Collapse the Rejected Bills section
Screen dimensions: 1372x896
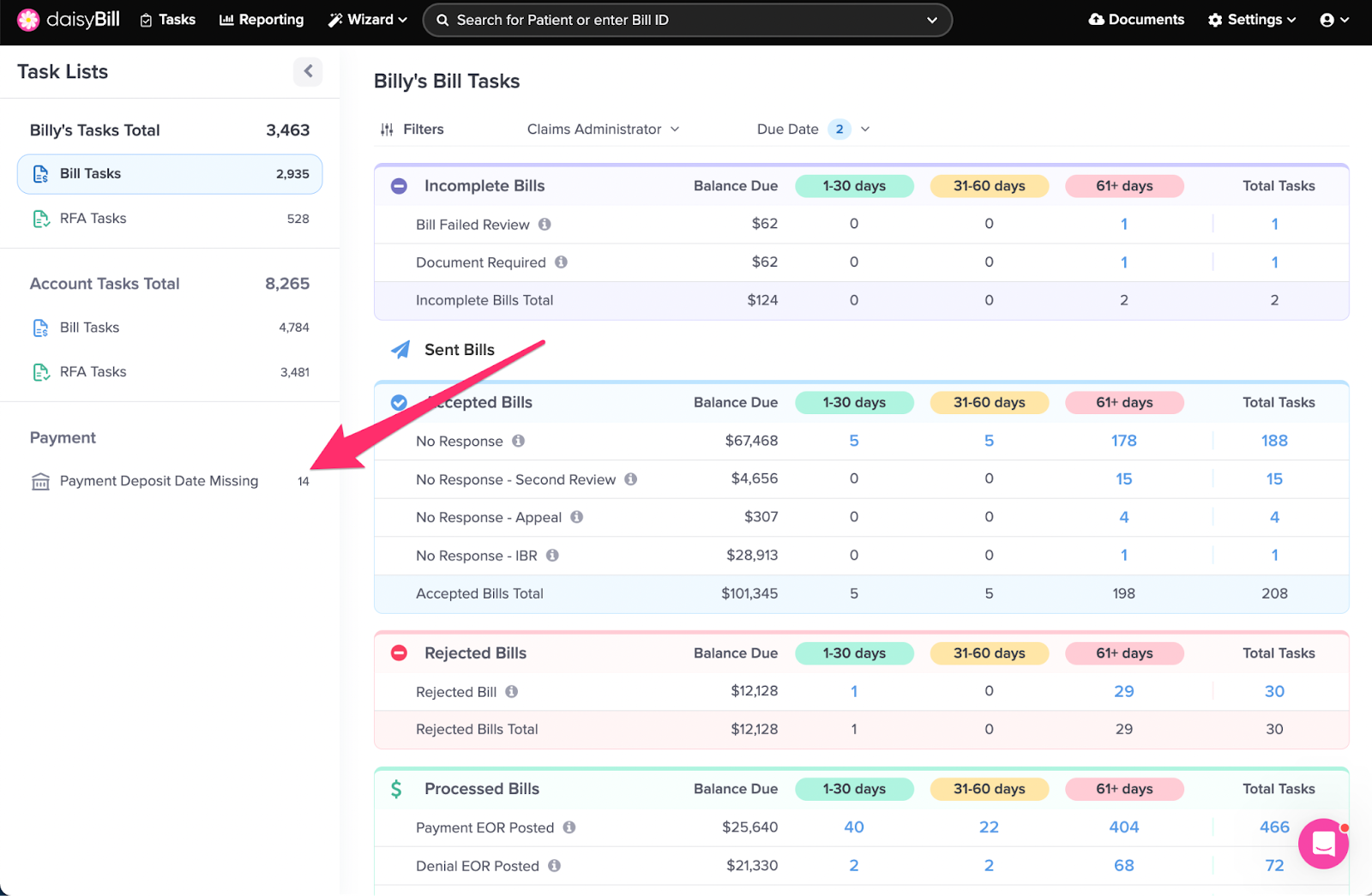[x=399, y=653]
